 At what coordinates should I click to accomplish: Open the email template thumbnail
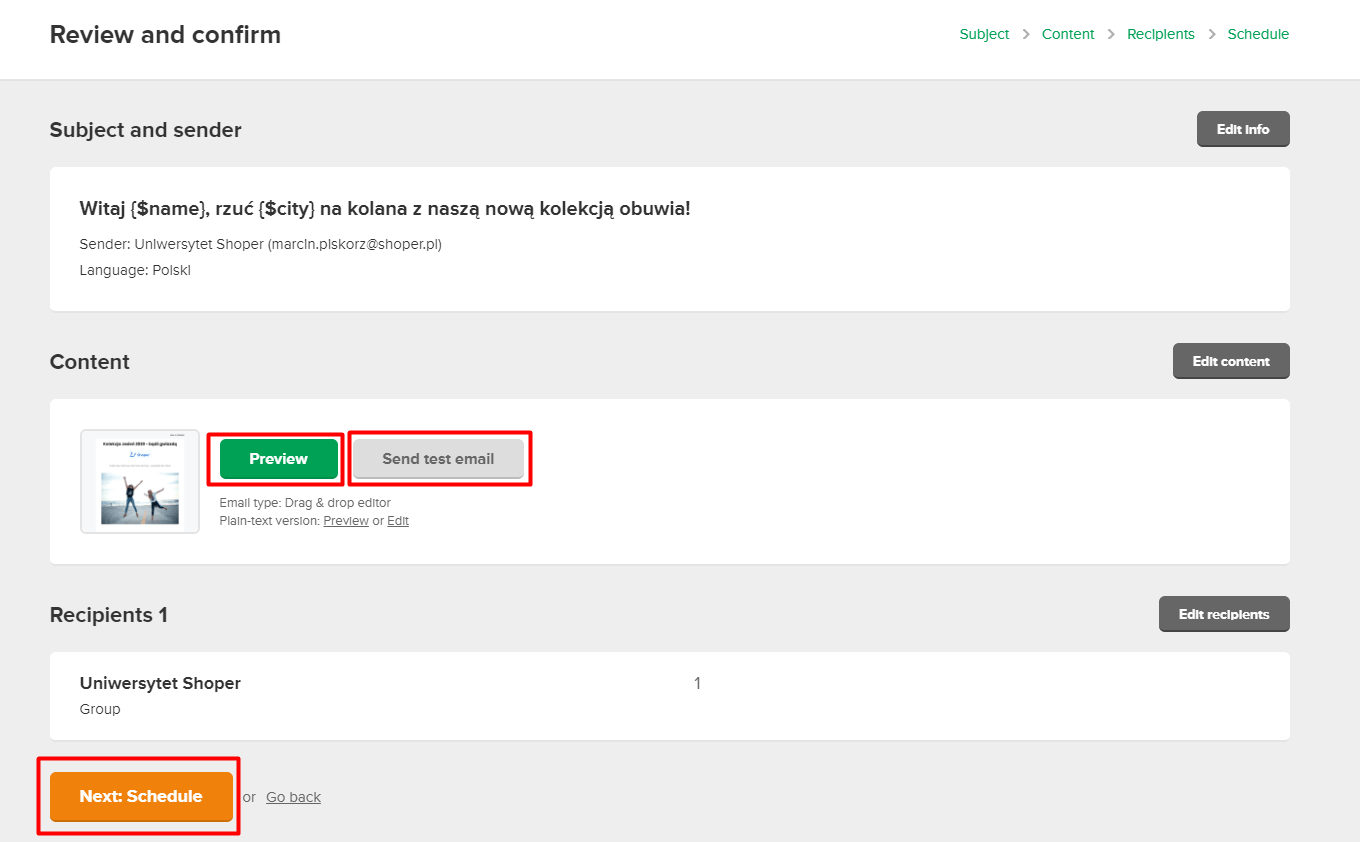tap(140, 482)
